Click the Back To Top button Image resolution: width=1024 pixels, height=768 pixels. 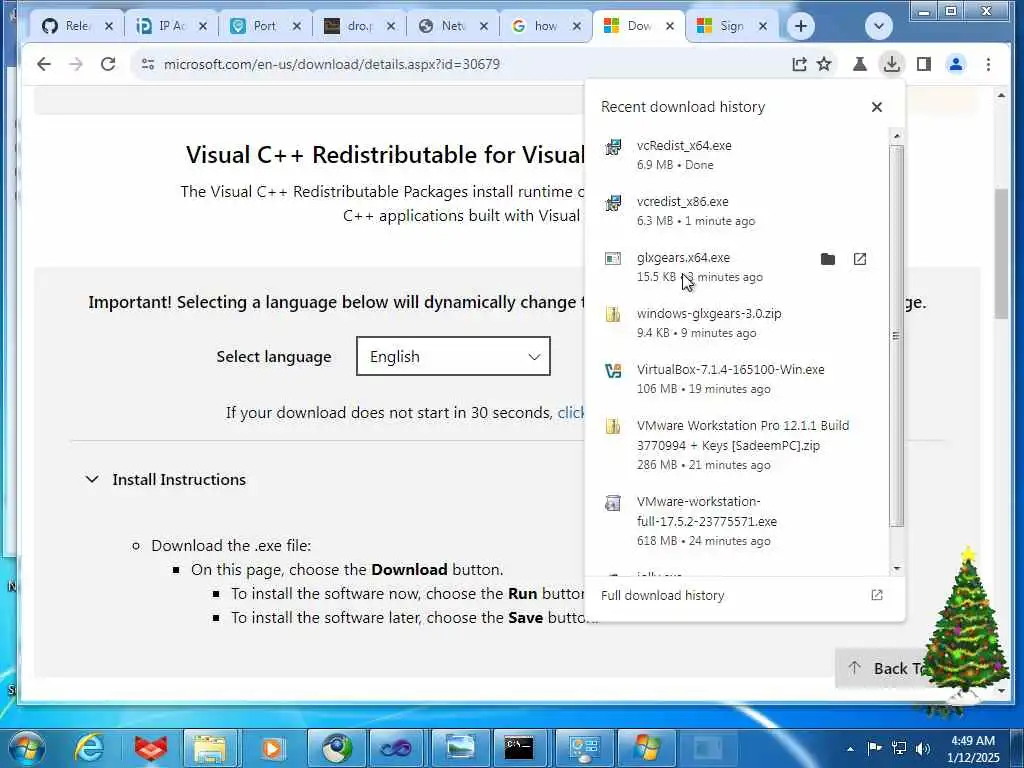pyautogui.click(x=885, y=668)
